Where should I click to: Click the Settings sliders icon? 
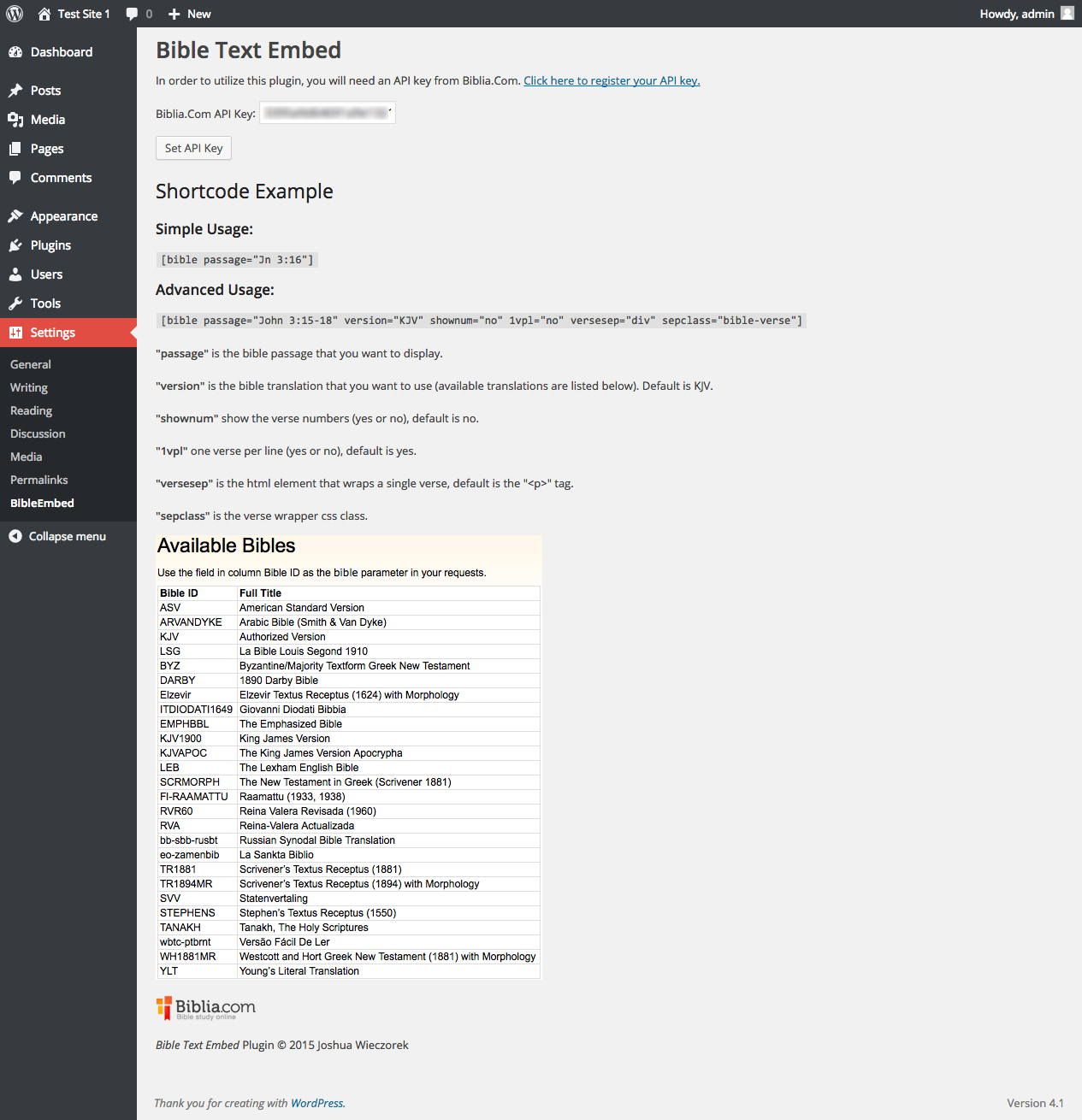15,333
